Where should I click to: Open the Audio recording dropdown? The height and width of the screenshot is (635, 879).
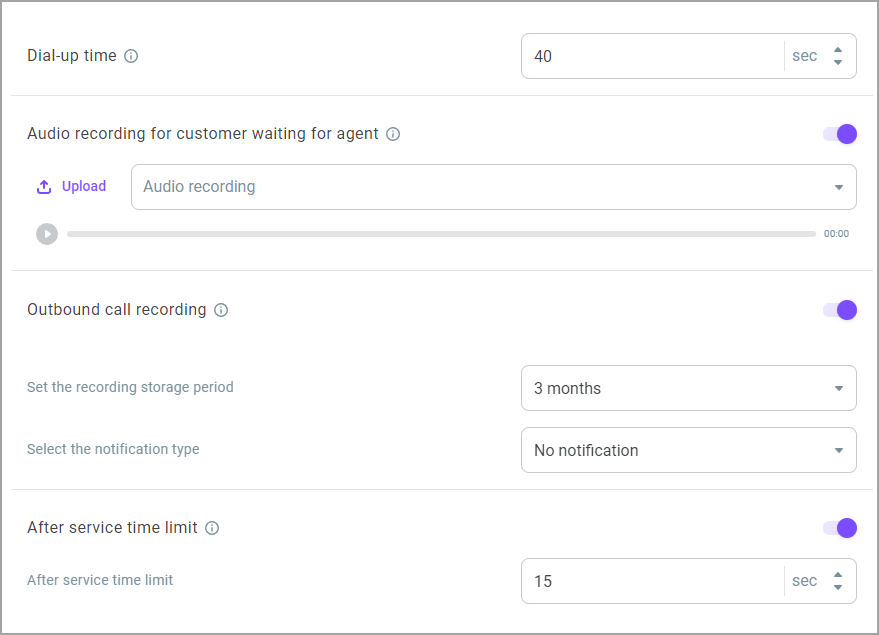pyautogui.click(x=493, y=187)
